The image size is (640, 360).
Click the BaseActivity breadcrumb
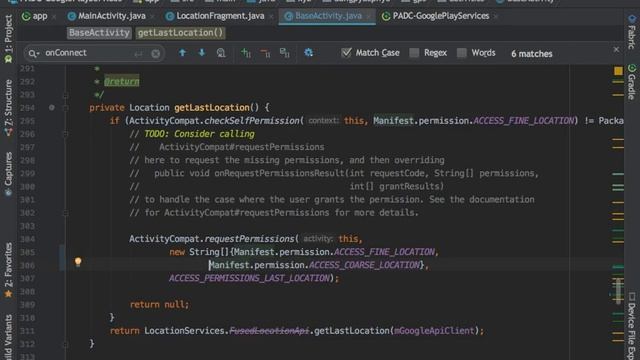click(x=99, y=33)
